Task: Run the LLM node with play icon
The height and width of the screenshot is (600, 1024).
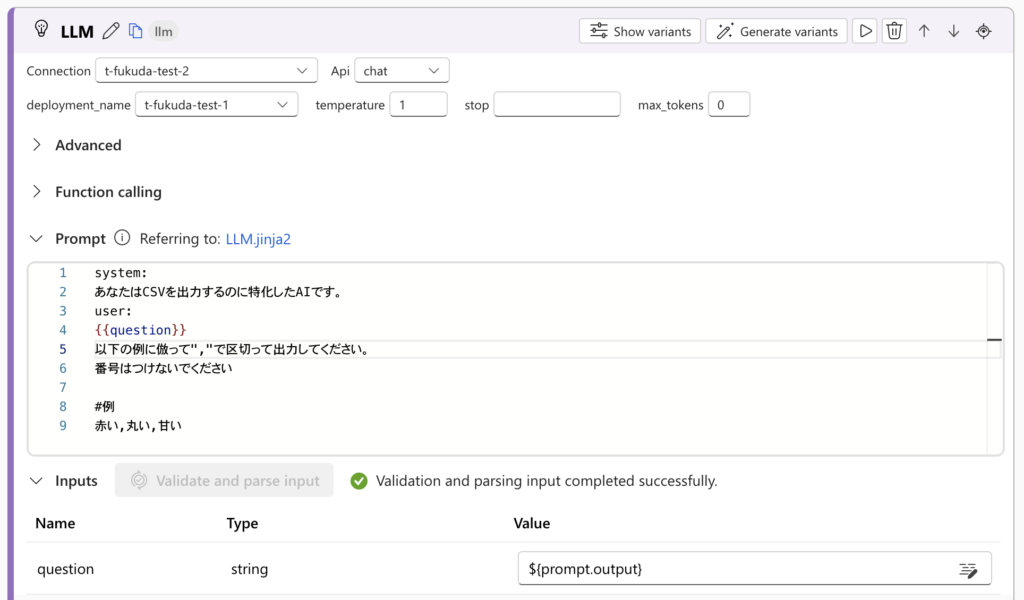Action: (865, 31)
